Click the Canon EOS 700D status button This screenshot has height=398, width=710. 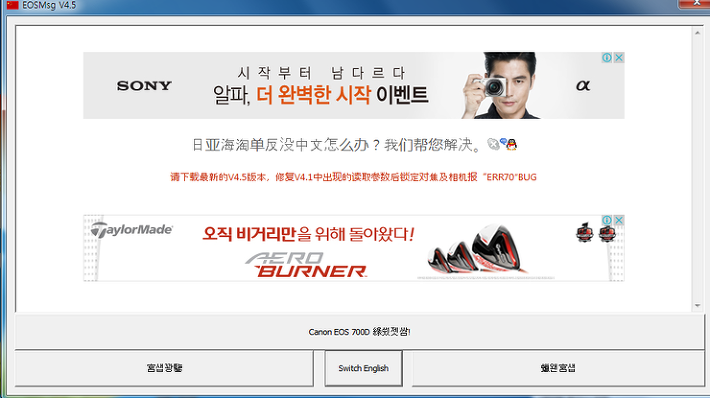point(359,332)
